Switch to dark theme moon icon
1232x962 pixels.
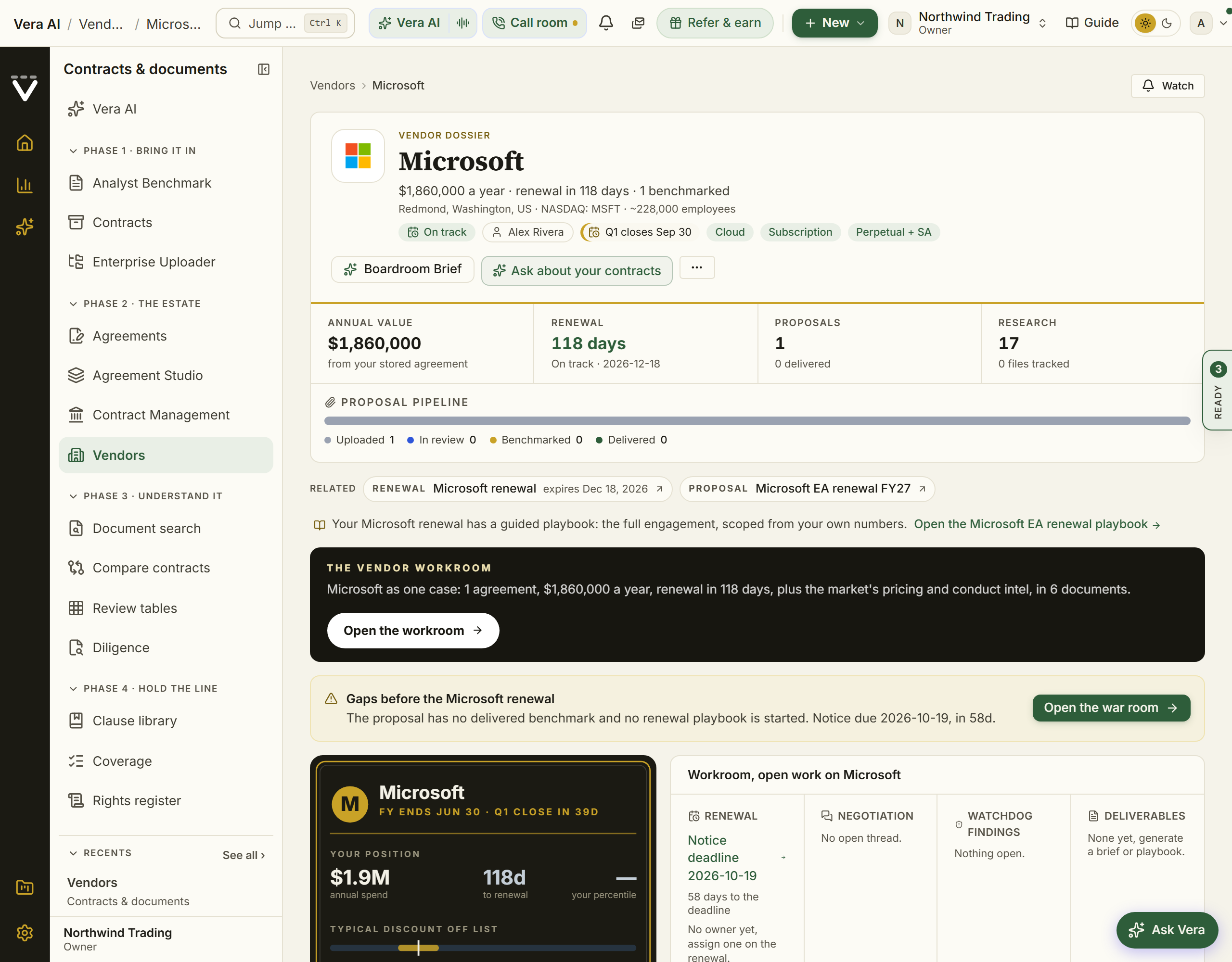[x=1167, y=23]
